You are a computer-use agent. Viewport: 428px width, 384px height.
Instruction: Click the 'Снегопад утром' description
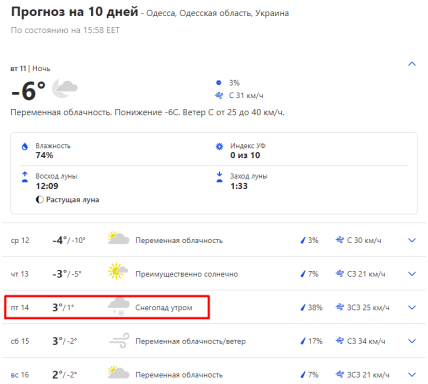[x=164, y=307]
